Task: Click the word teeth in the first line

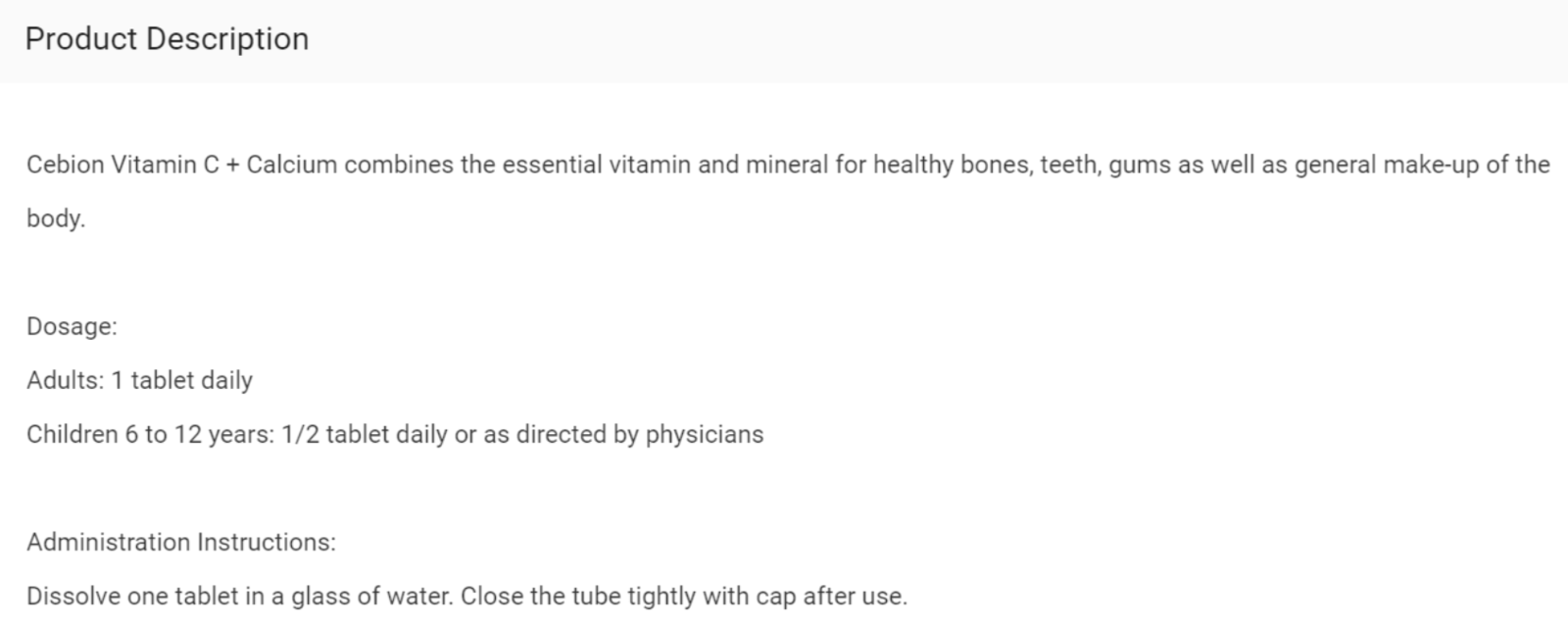Action: (1070, 165)
